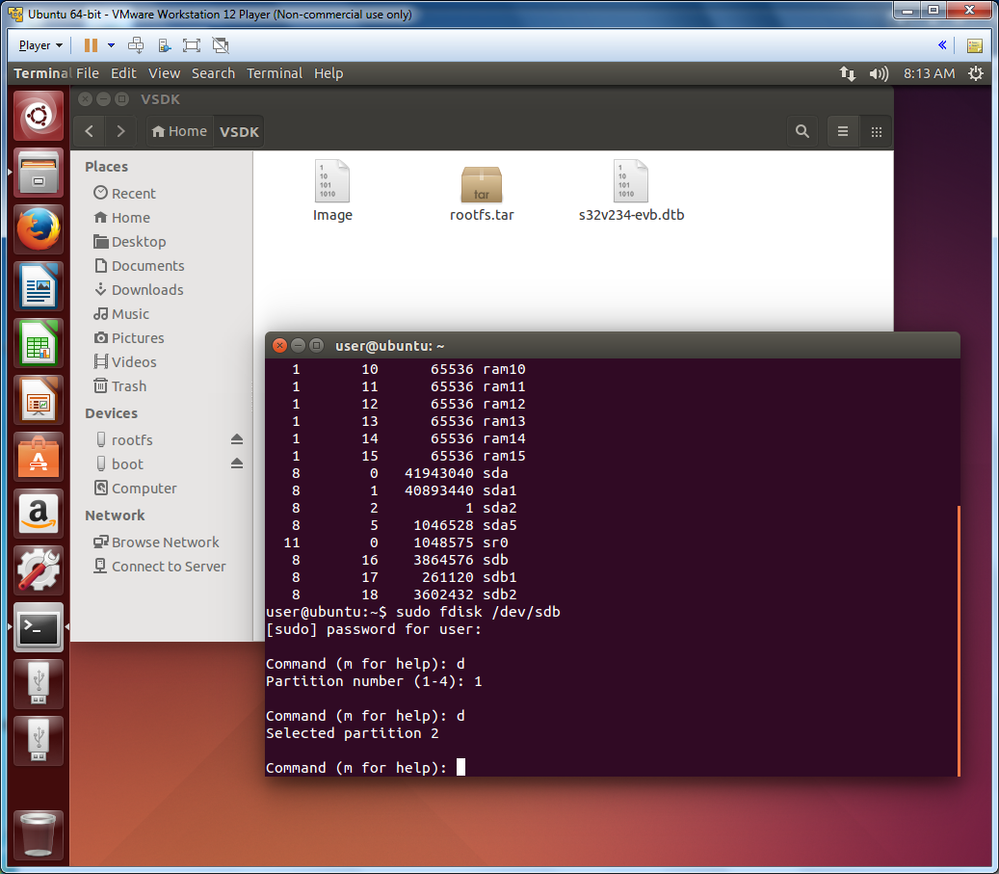999x874 pixels.
Task: Go forward in Files window
Action: (120, 131)
